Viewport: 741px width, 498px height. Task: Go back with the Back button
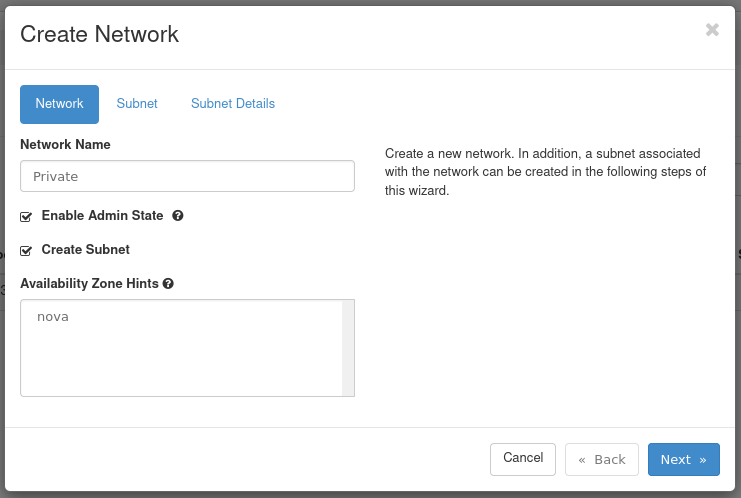tap(602, 459)
